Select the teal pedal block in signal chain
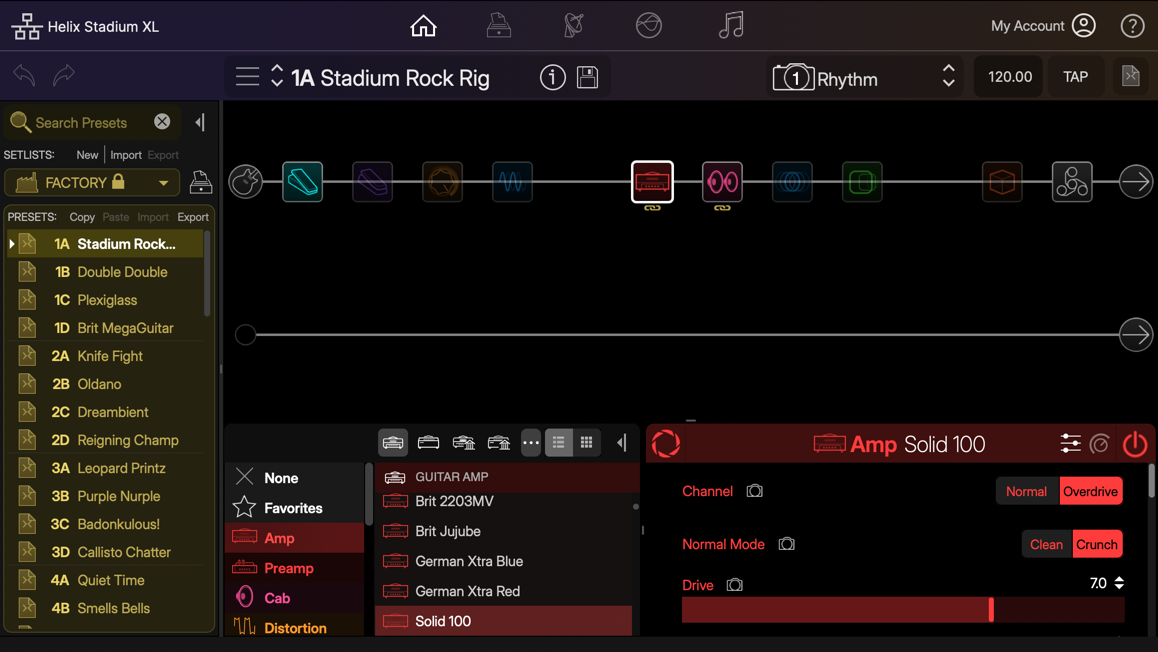Image resolution: width=1158 pixels, height=652 pixels. coord(302,182)
